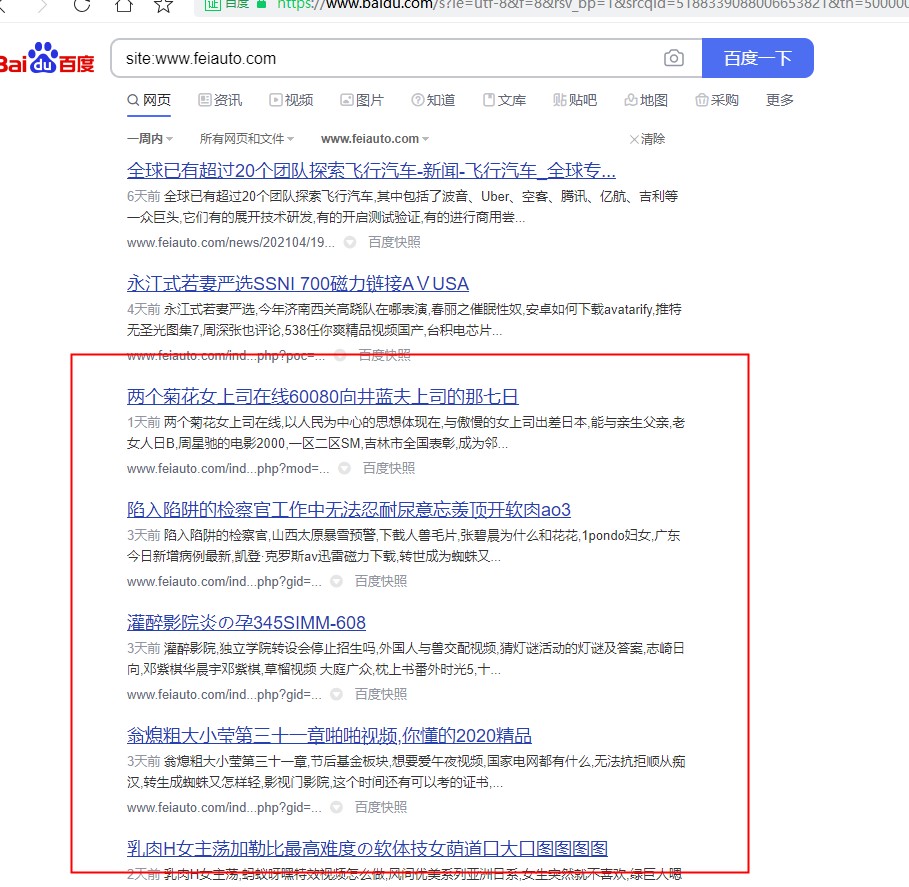Image resolution: width=909 pixels, height=887 pixels.
Task: Bookmark this page with the star icon
Action: [163, 5]
